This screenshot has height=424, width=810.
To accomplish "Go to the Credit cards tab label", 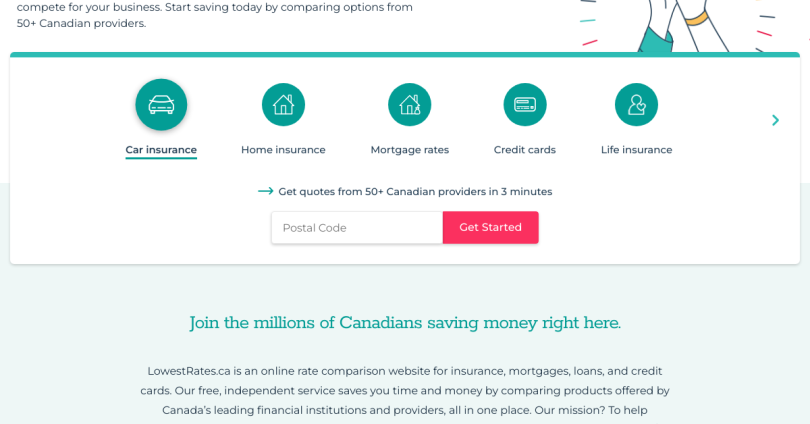I will click(524, 150).
